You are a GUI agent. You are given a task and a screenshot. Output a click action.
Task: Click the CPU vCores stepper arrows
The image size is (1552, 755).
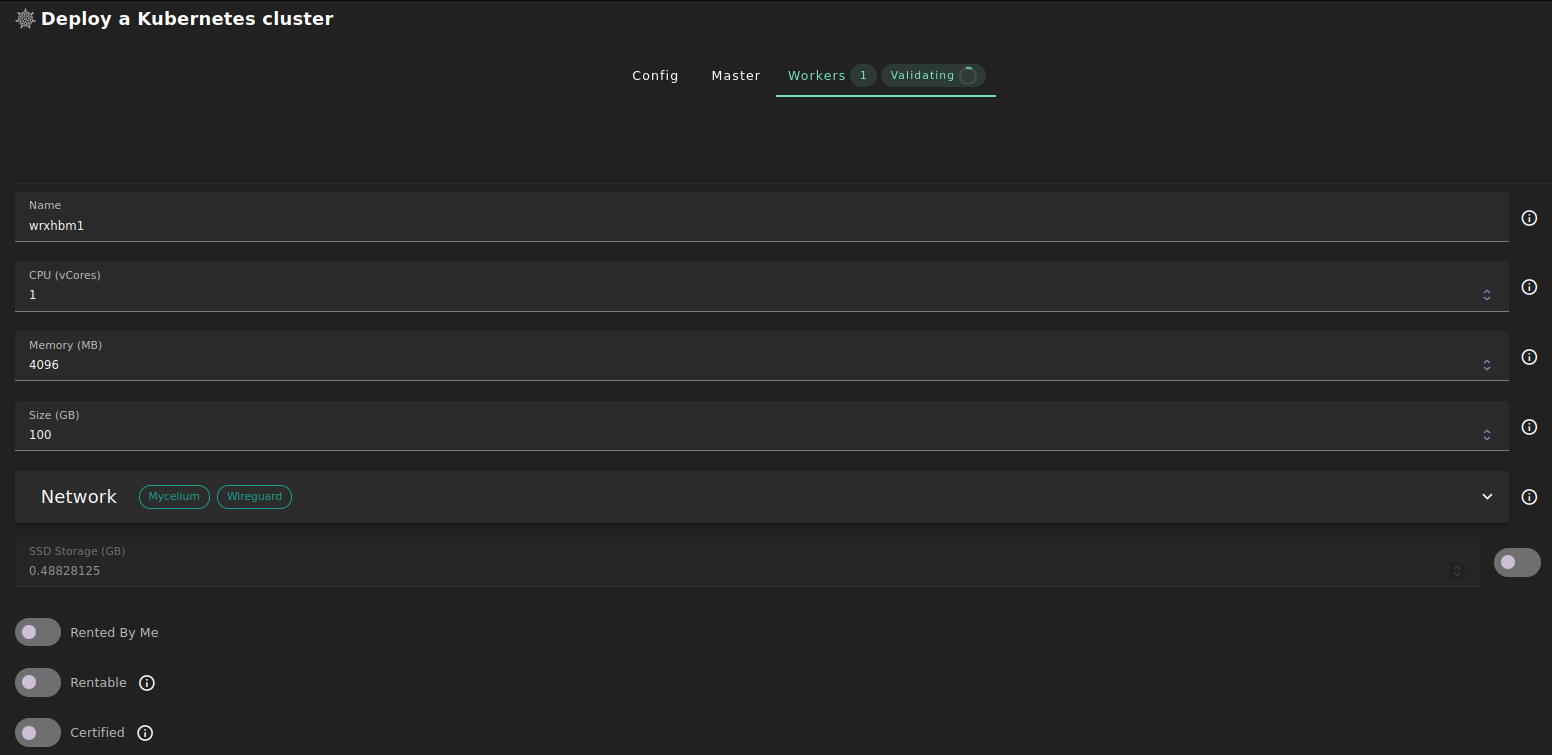click(1487, 295)
